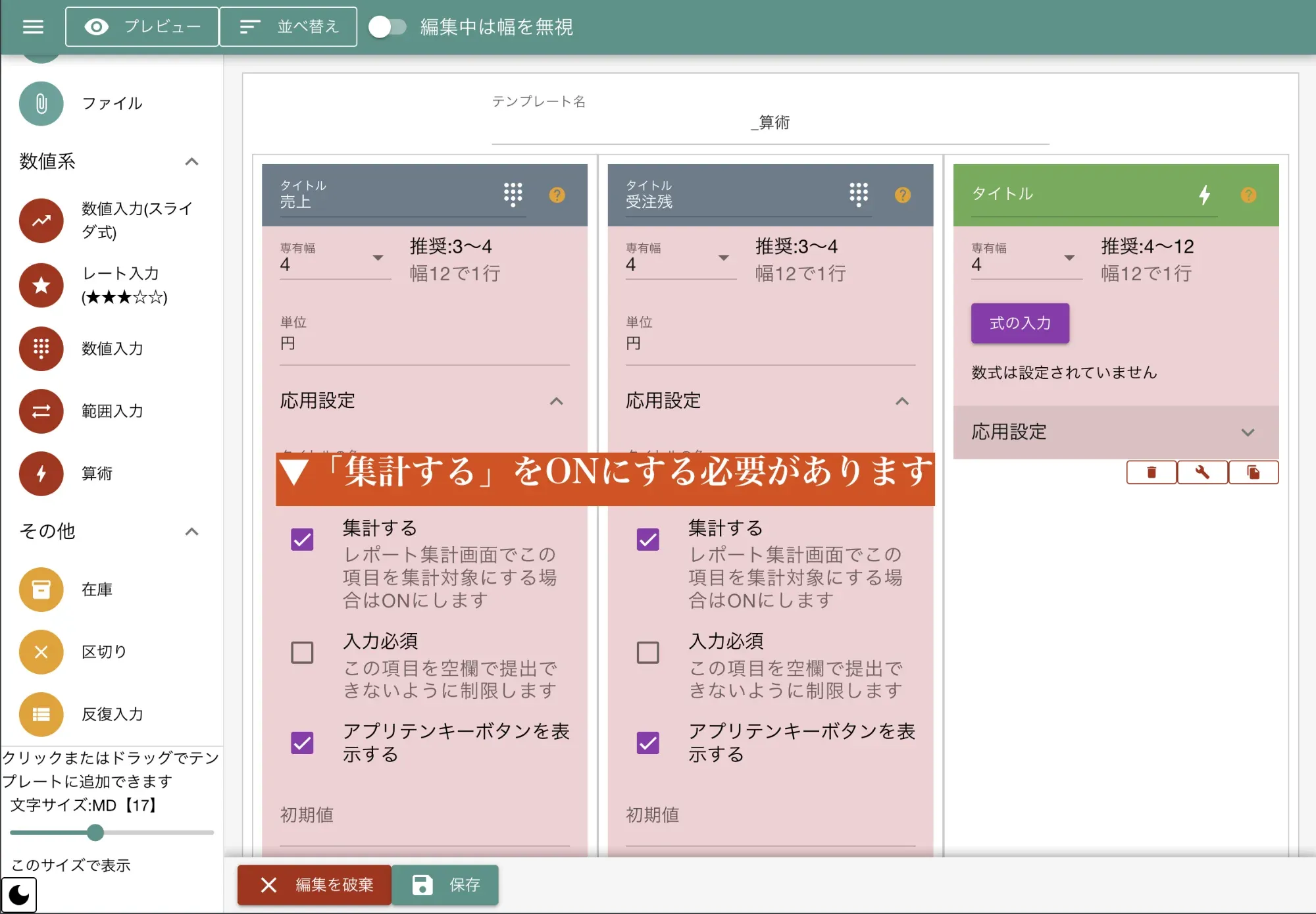The height and width of the screenshot is (914, 1316).
Task: Click the ファイル paperclip icon
Action: [41, 103]
